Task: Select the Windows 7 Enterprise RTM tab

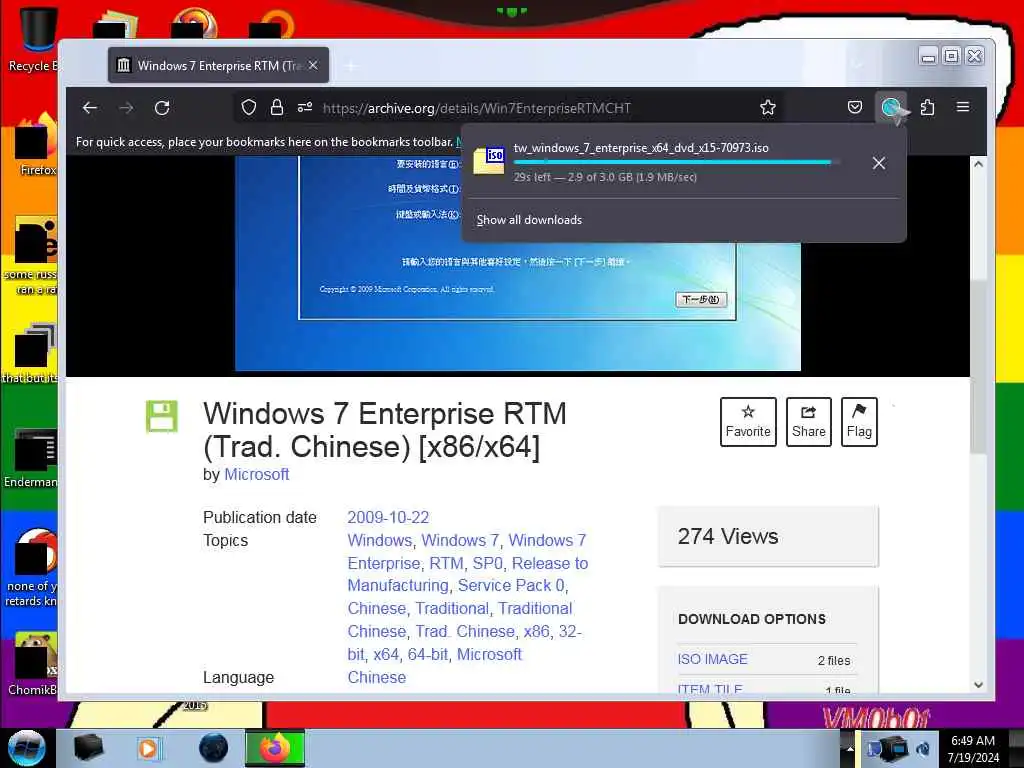Action: 218,65
